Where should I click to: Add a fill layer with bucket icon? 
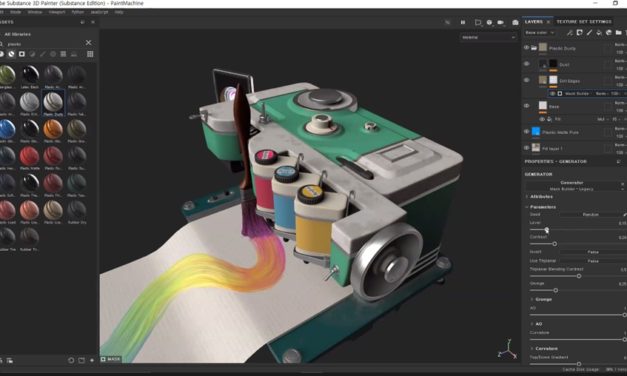pos(599,33)
